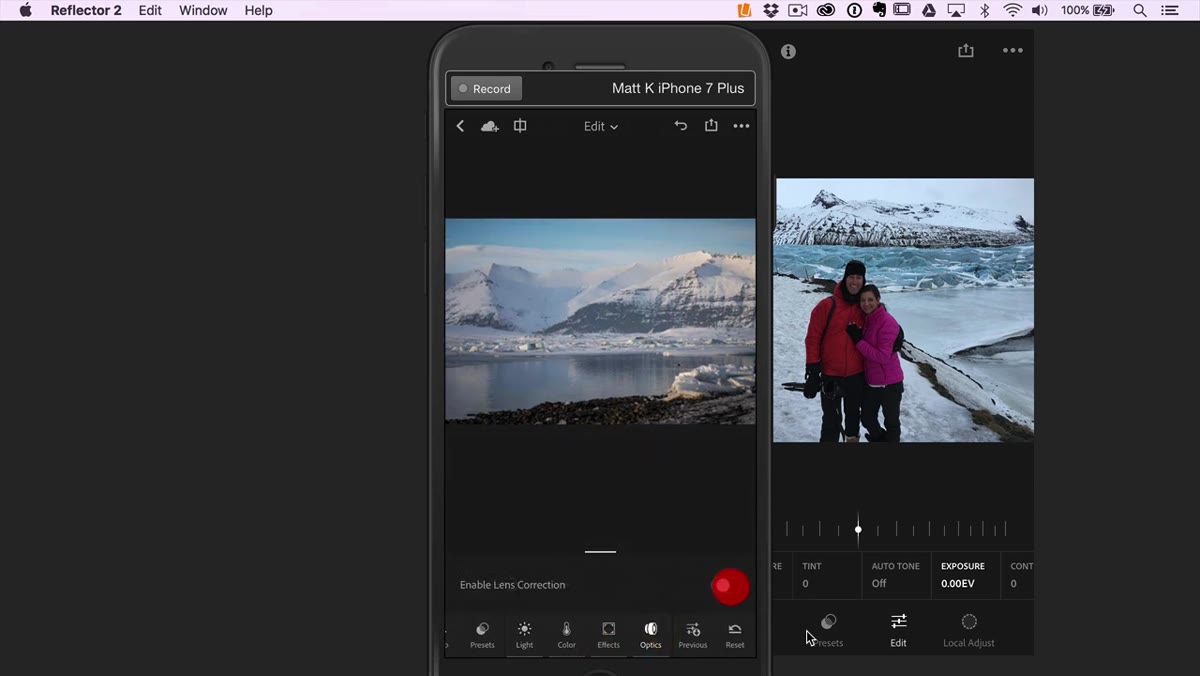
Task: Open the three-dot menu on right panel
Action: point(1013,51)
